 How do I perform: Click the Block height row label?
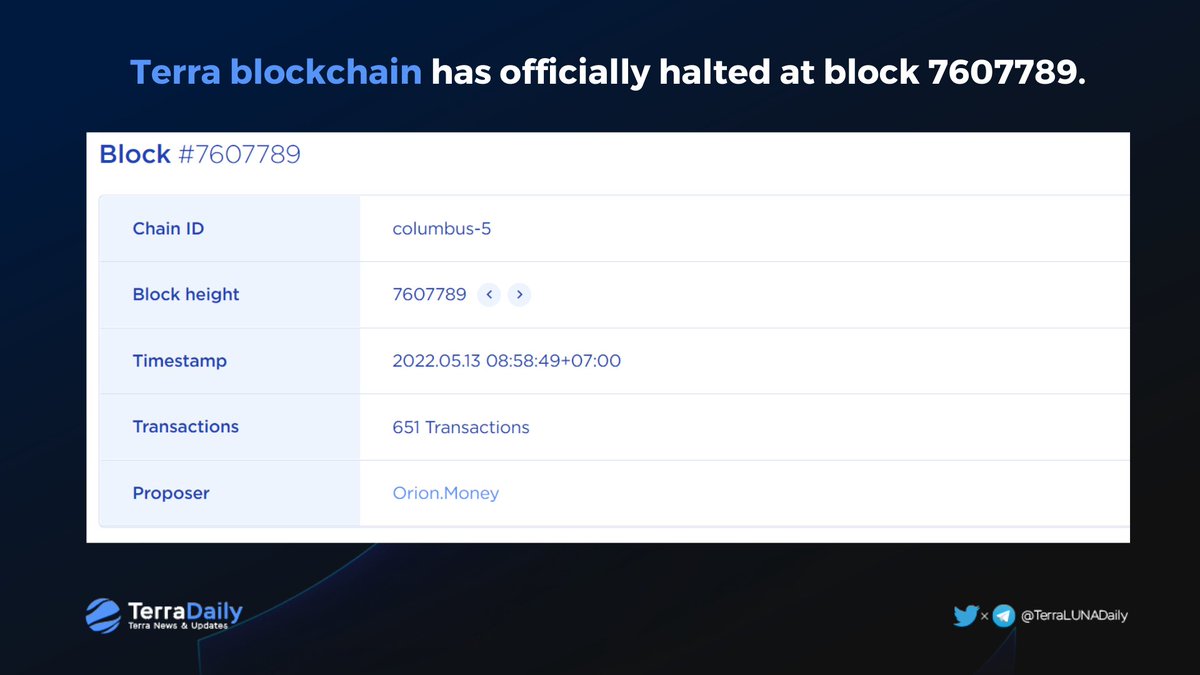[x=186, y=295]
